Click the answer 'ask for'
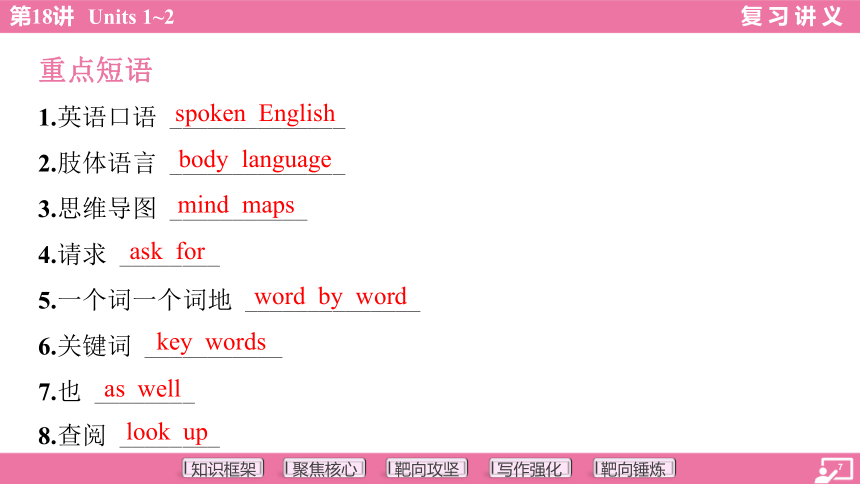The width and height of the screenshot is (860, 484). tap(167, 251)
